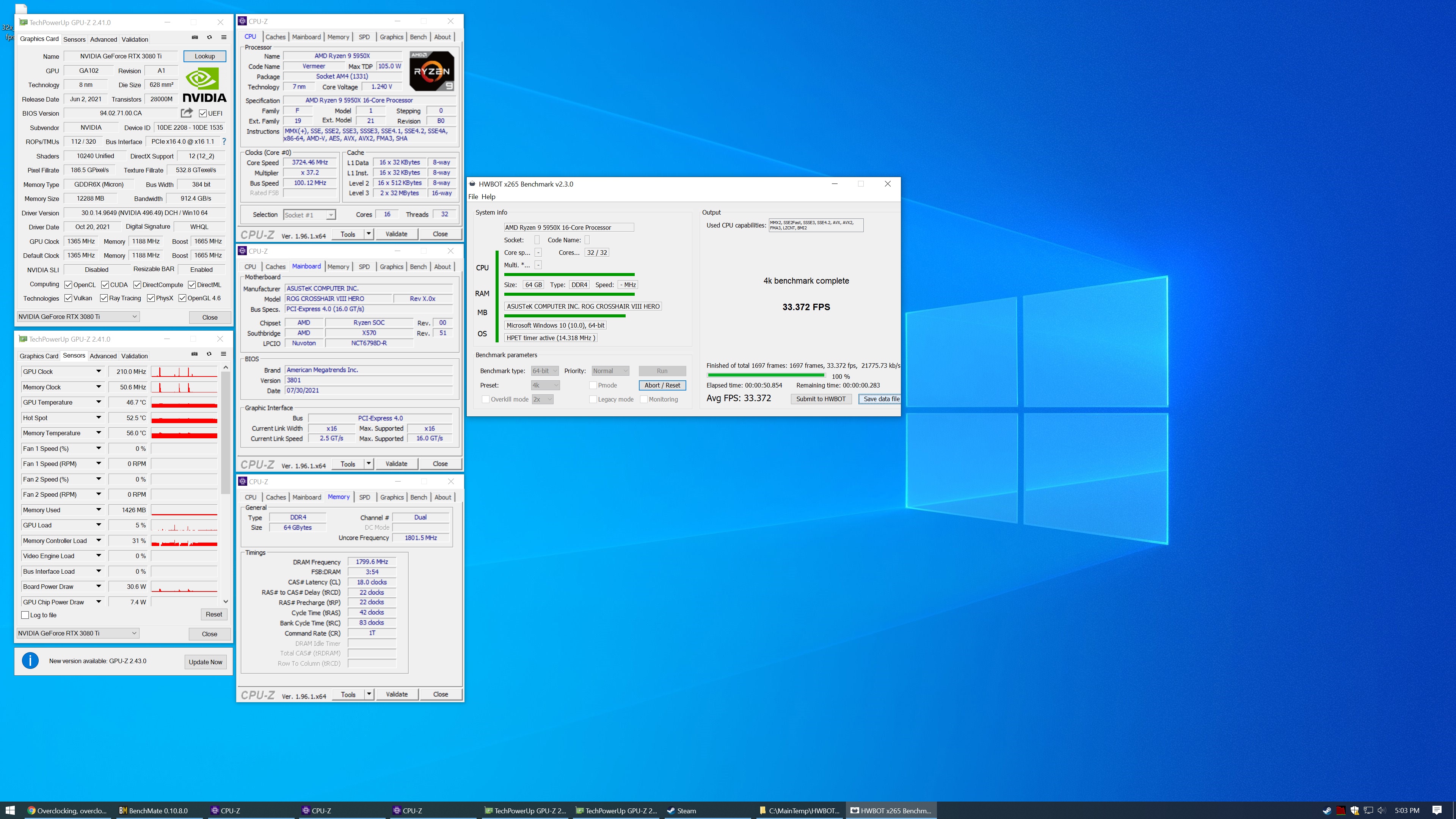Click the BIOS export share icon

pyautogui.click(x=187, y=113)
